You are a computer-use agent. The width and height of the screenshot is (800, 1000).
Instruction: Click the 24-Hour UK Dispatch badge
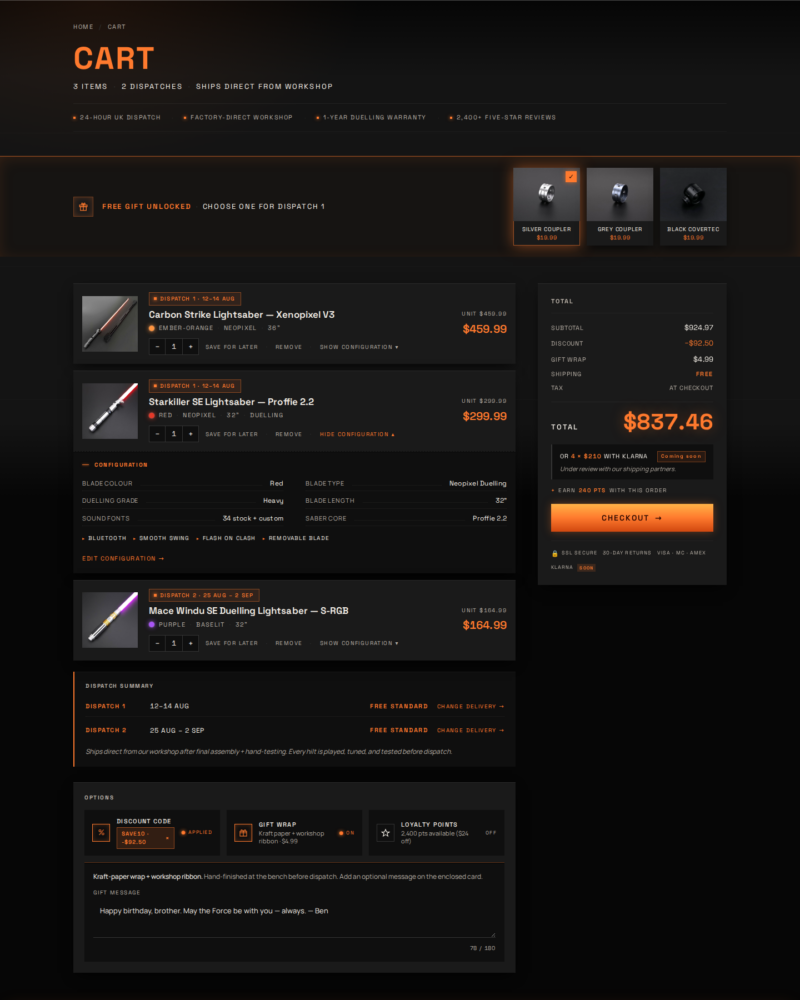pyautogui.click(x=117, y=117)
